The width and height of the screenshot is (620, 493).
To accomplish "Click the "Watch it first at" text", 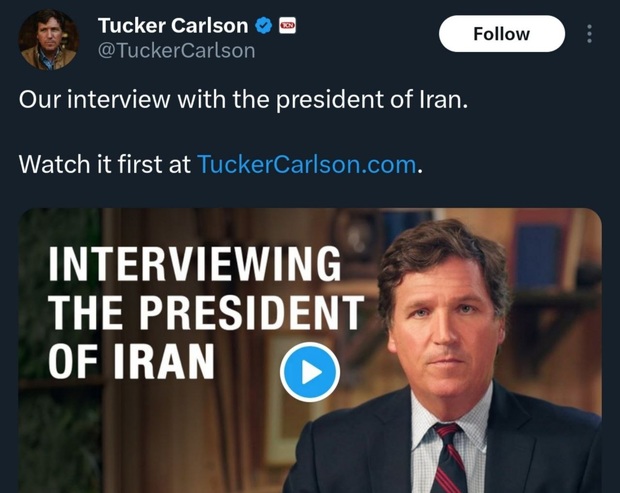I will tap(105, 165).
